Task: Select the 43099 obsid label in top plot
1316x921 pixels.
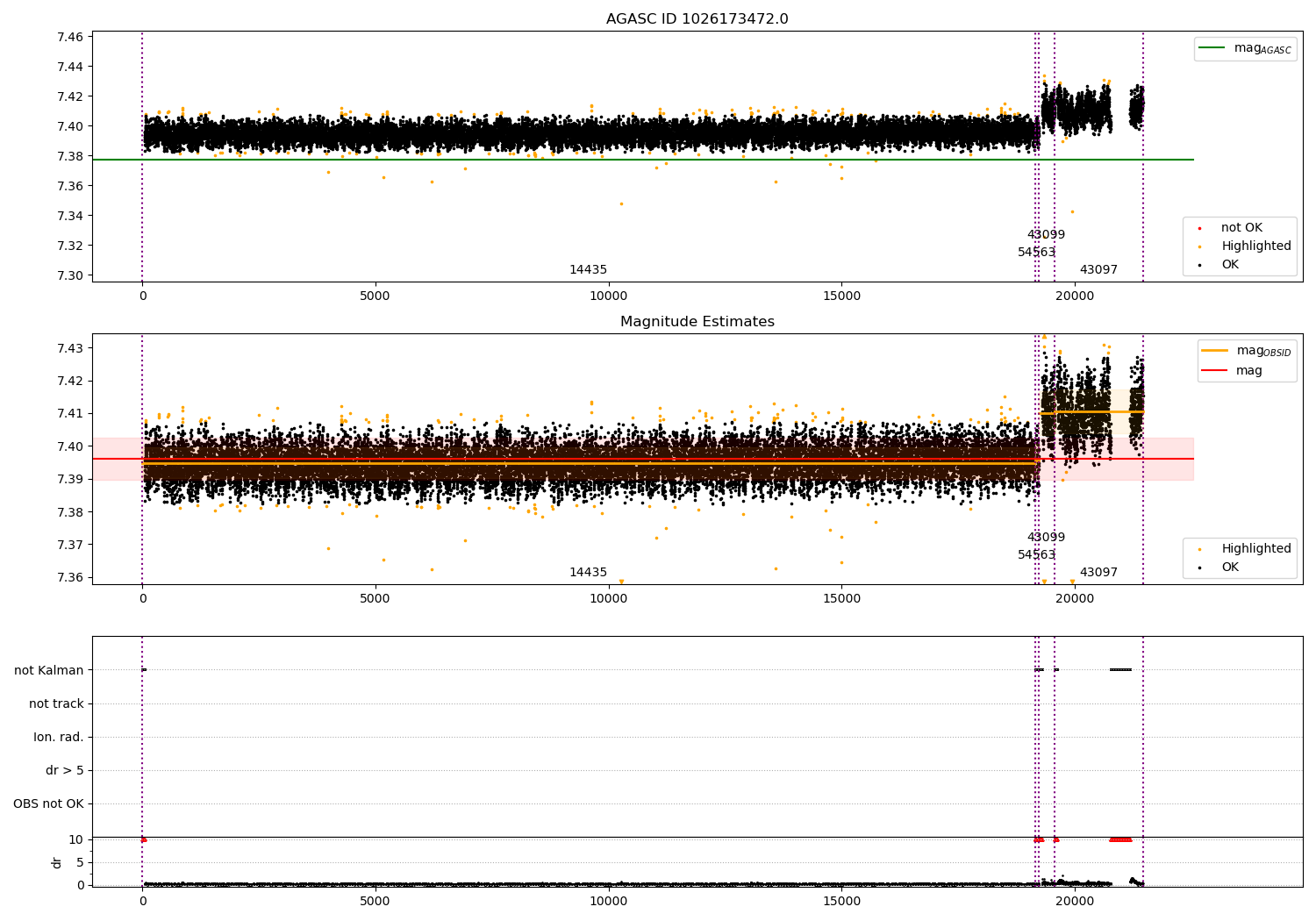Action: click(x=1046, y=235)
